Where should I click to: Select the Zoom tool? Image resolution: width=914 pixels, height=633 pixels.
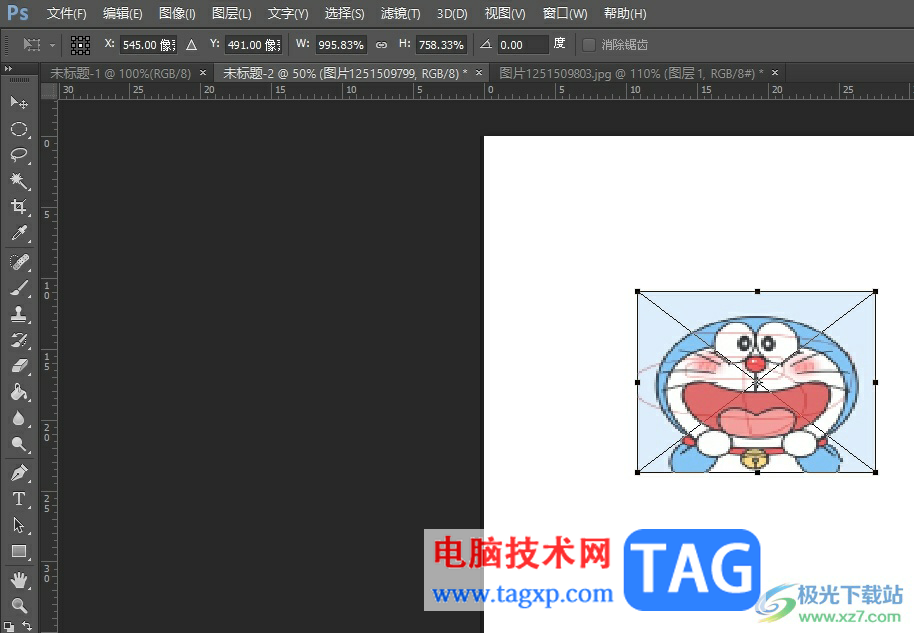[19, 606]
